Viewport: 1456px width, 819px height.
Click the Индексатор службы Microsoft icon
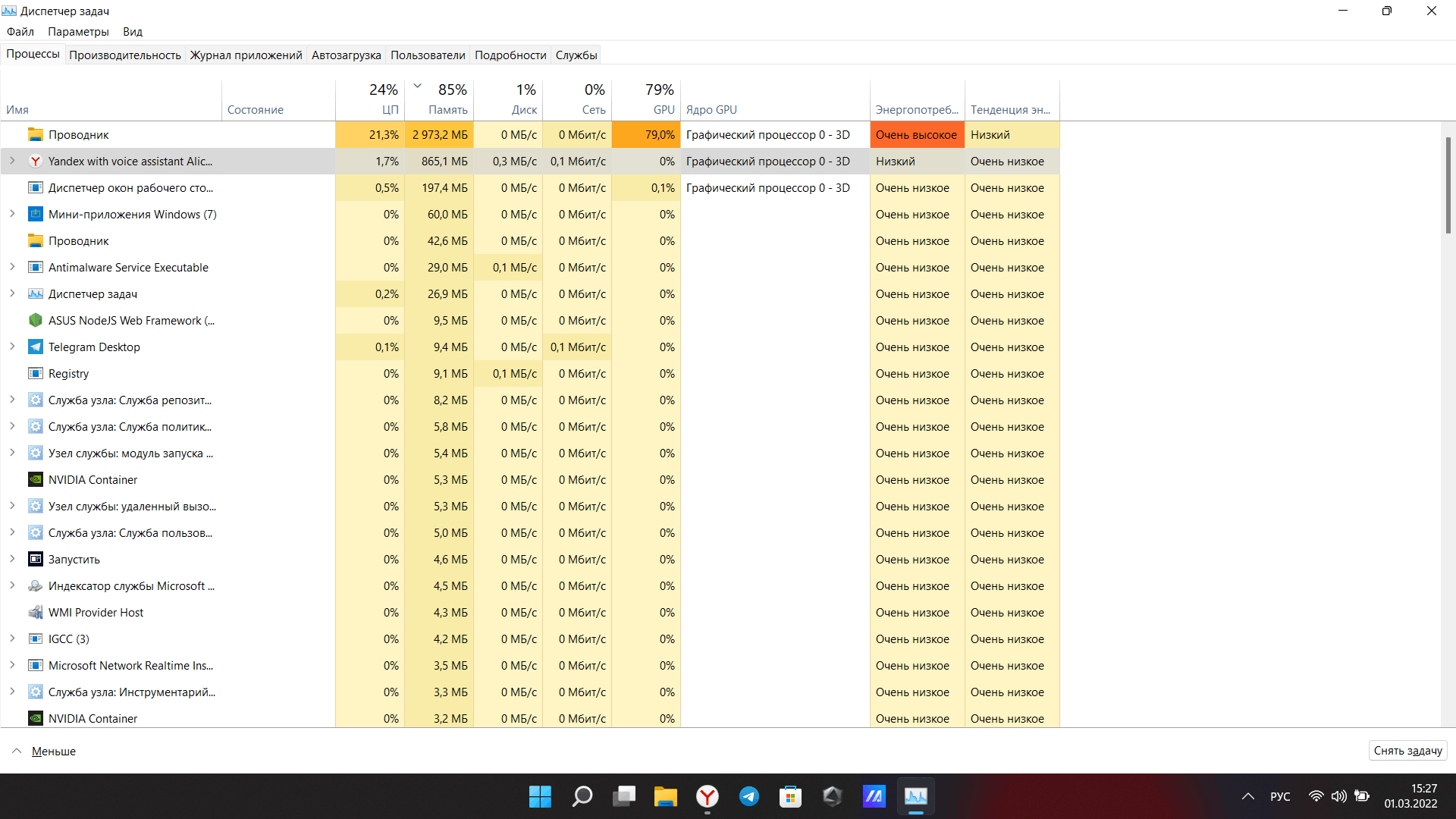click(36, 585)
